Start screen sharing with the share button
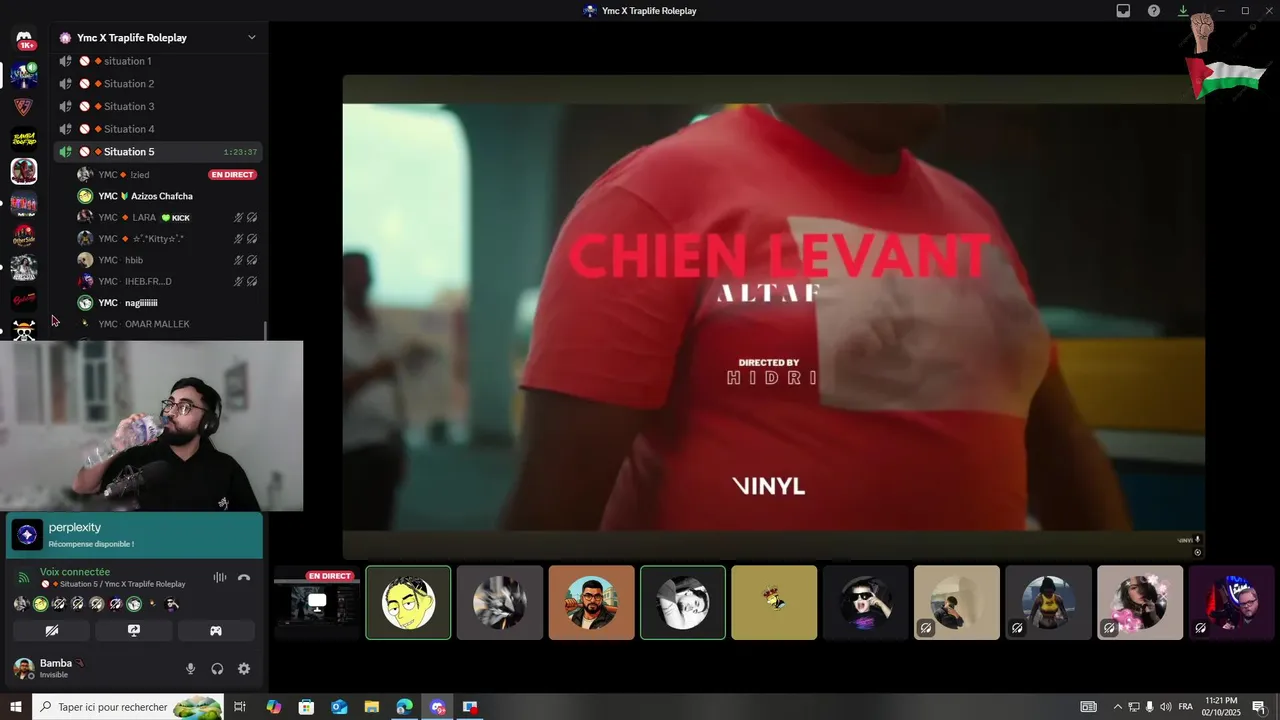Image resolution: width=1280 pixels, height=720 pixels. (134, 631)
